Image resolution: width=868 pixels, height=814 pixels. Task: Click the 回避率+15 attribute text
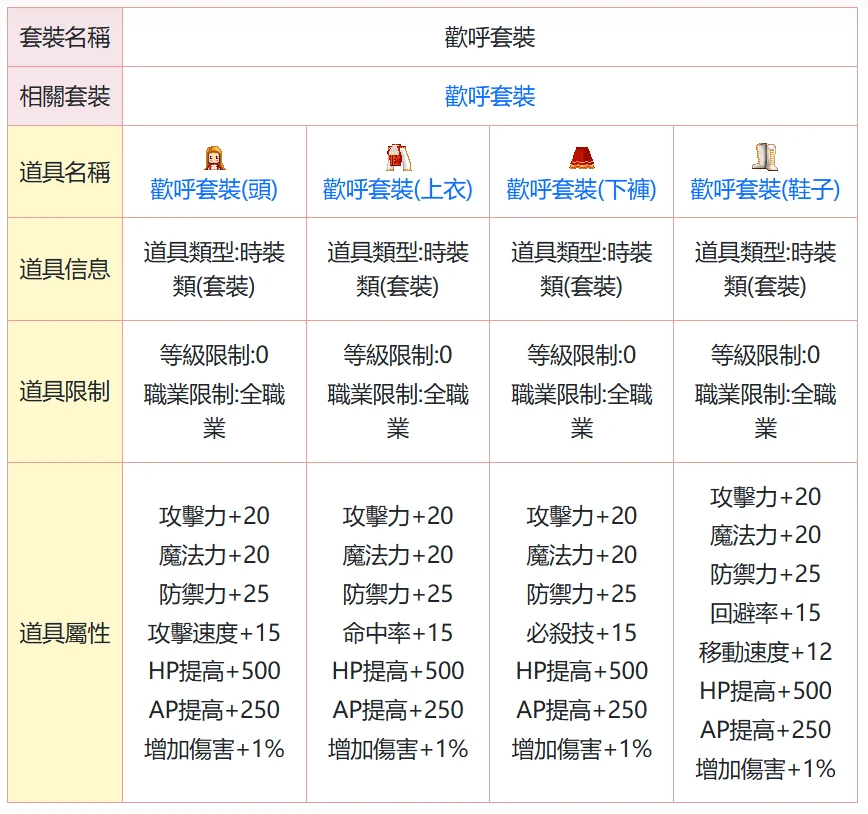(x=765, y=613)
